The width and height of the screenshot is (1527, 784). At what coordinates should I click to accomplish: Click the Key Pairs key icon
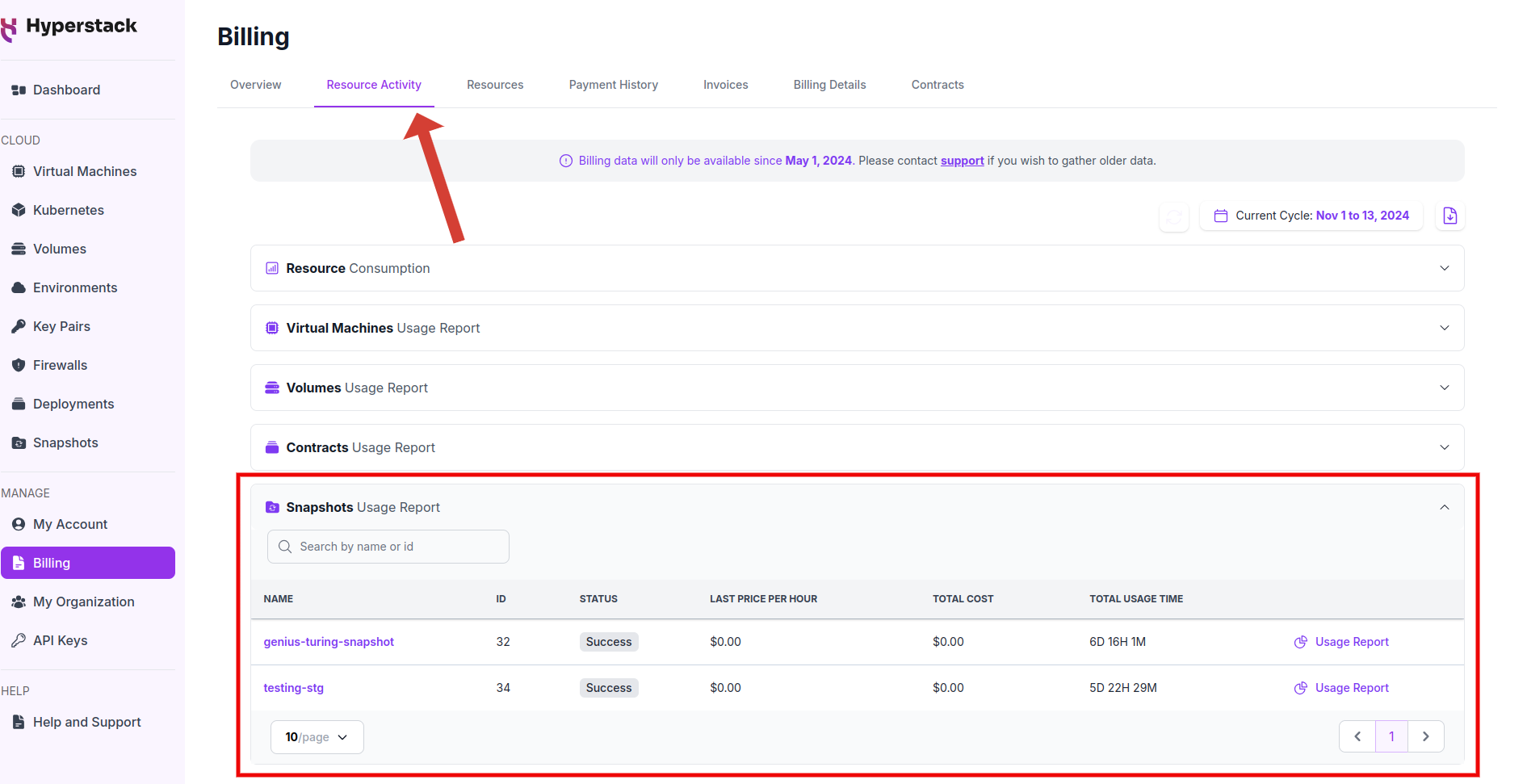(x=19, y=326)
